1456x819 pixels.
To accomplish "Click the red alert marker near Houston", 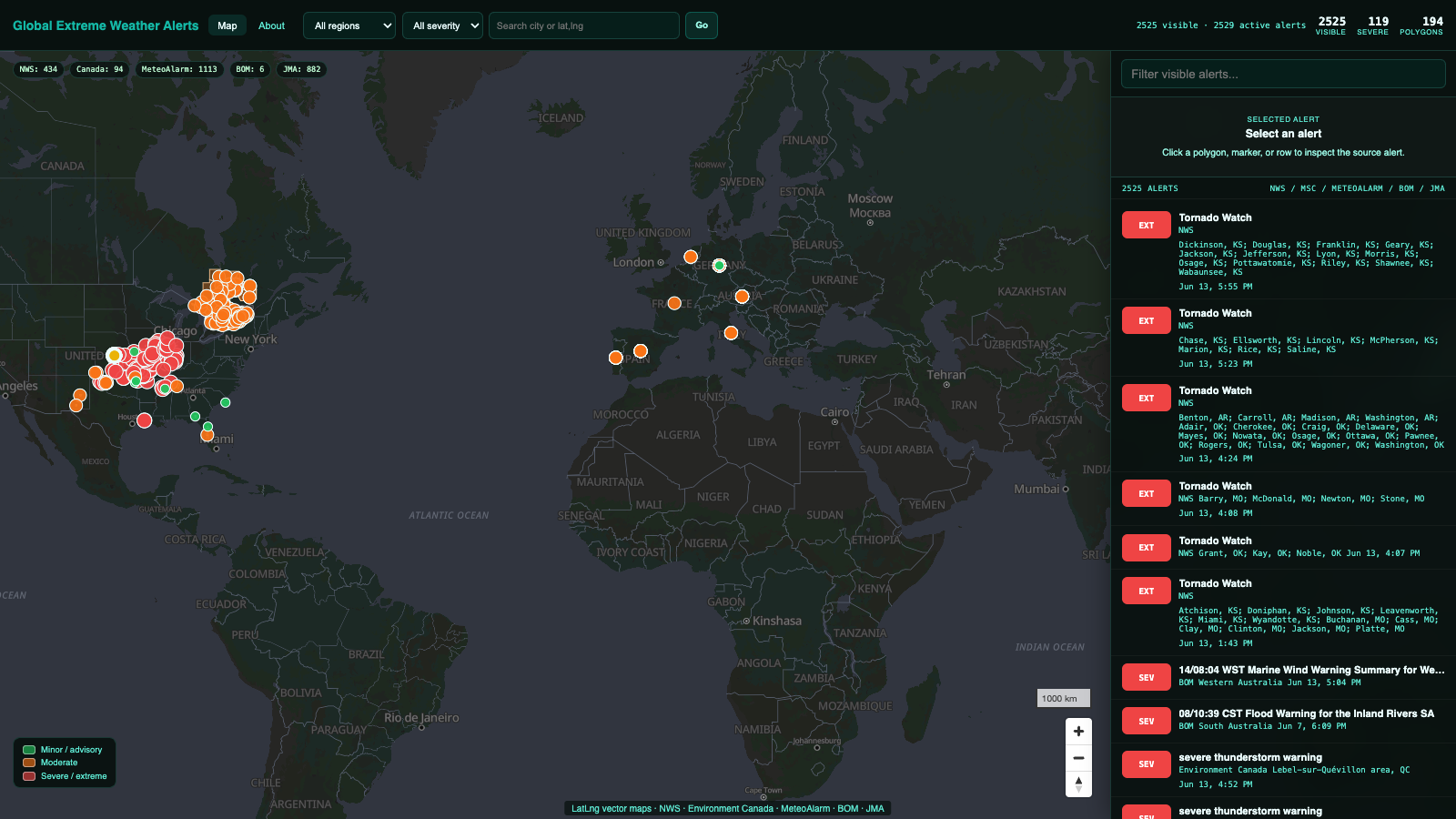I will click(144, 420).
